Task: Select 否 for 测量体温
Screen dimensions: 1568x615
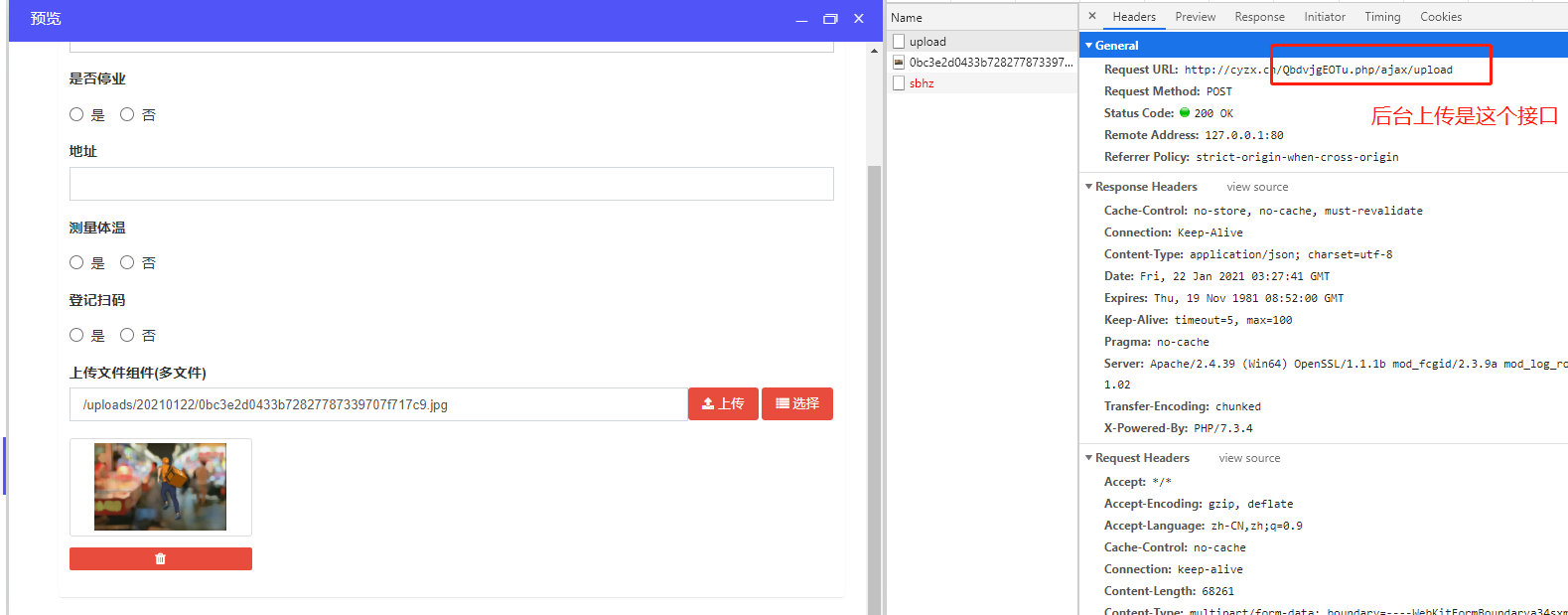Action: point(127,262)
